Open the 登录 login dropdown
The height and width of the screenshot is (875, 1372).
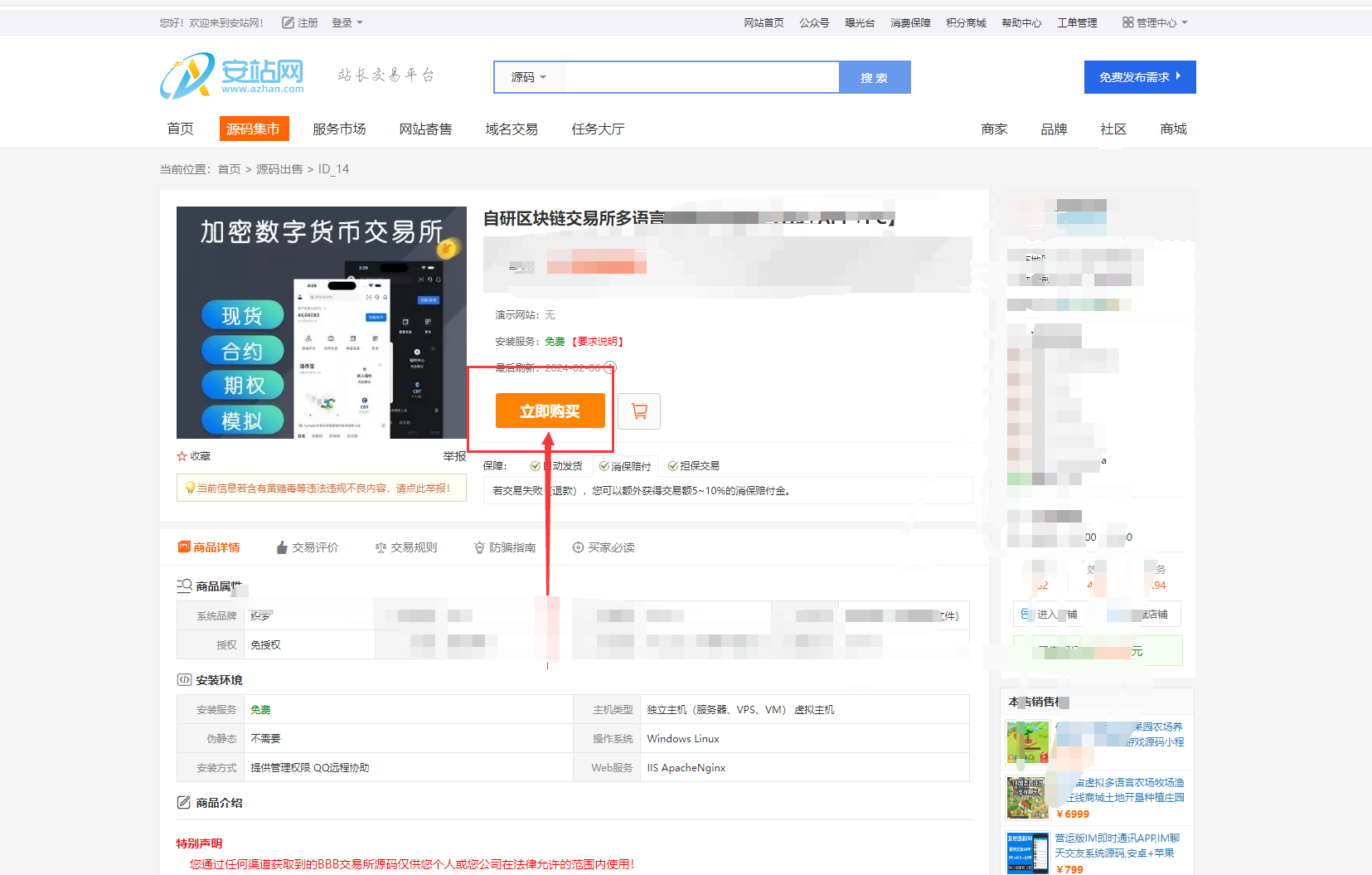(x=347, y=22)
